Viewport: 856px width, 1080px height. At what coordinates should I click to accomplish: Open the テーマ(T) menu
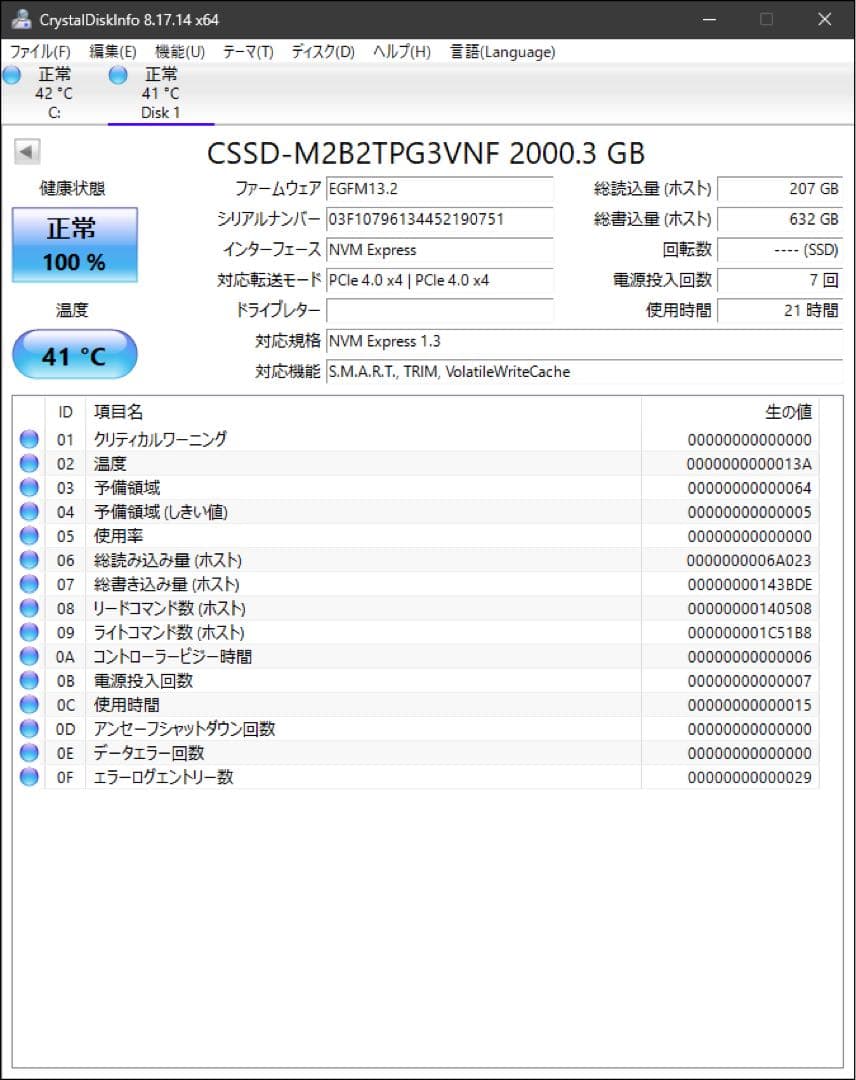pos(248,52)
